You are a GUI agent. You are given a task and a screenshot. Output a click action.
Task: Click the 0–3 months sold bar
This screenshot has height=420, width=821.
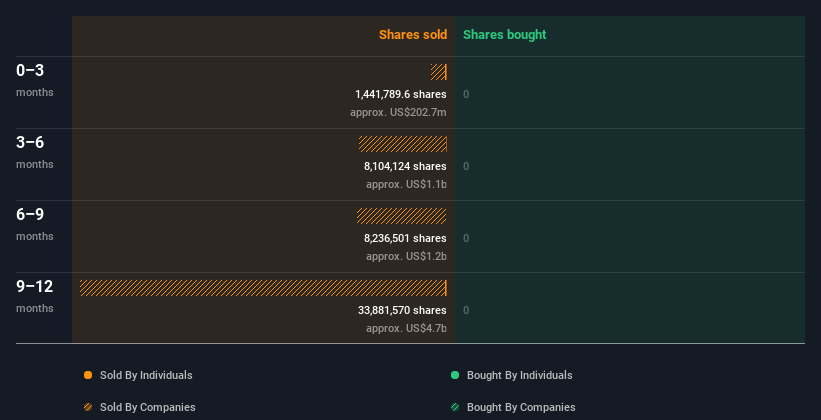pos(439,72)
